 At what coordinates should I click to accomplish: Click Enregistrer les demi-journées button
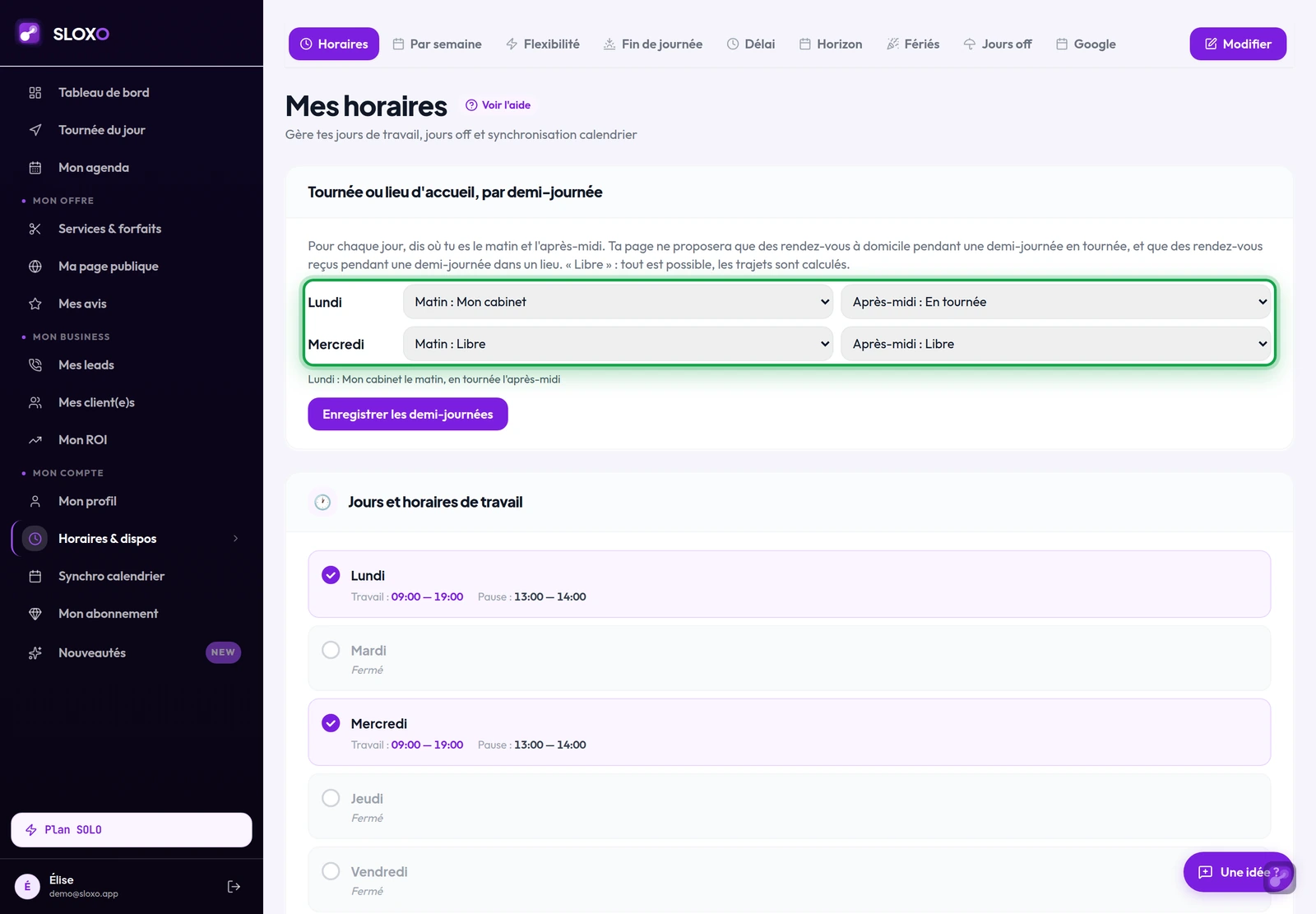[408, 414]
